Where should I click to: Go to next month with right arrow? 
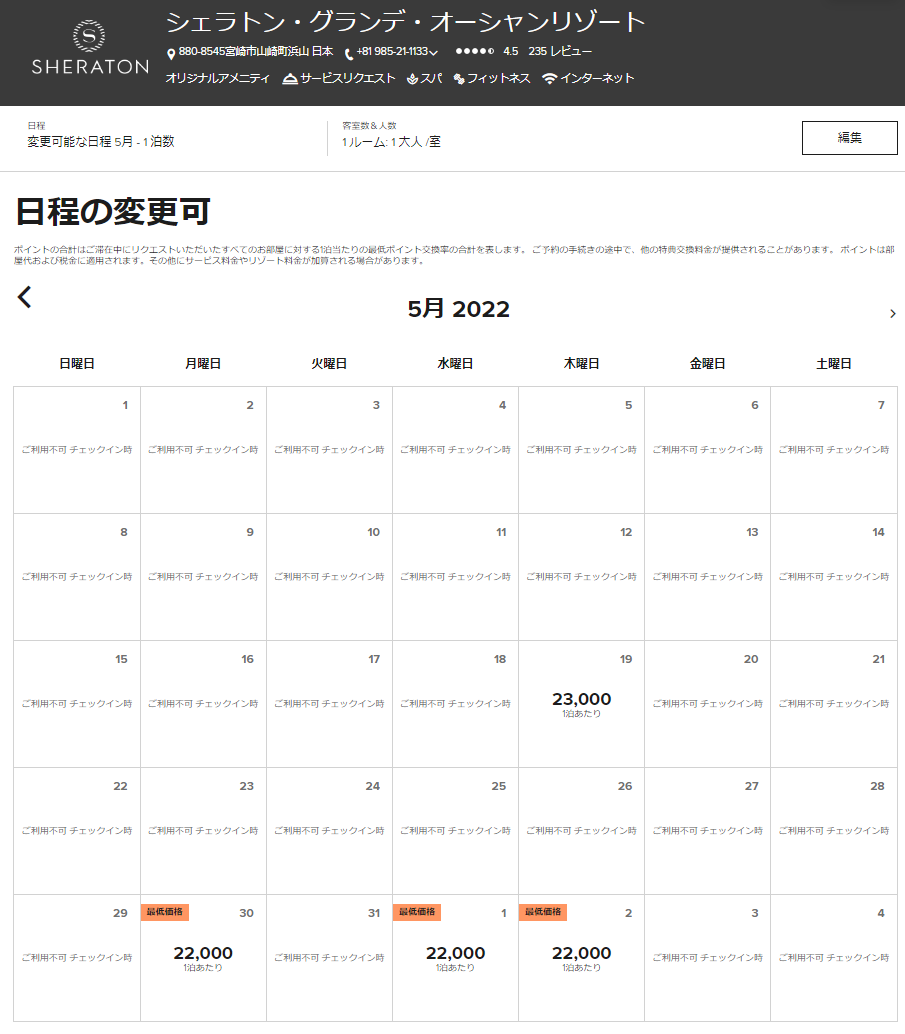[x=892, y=314]
